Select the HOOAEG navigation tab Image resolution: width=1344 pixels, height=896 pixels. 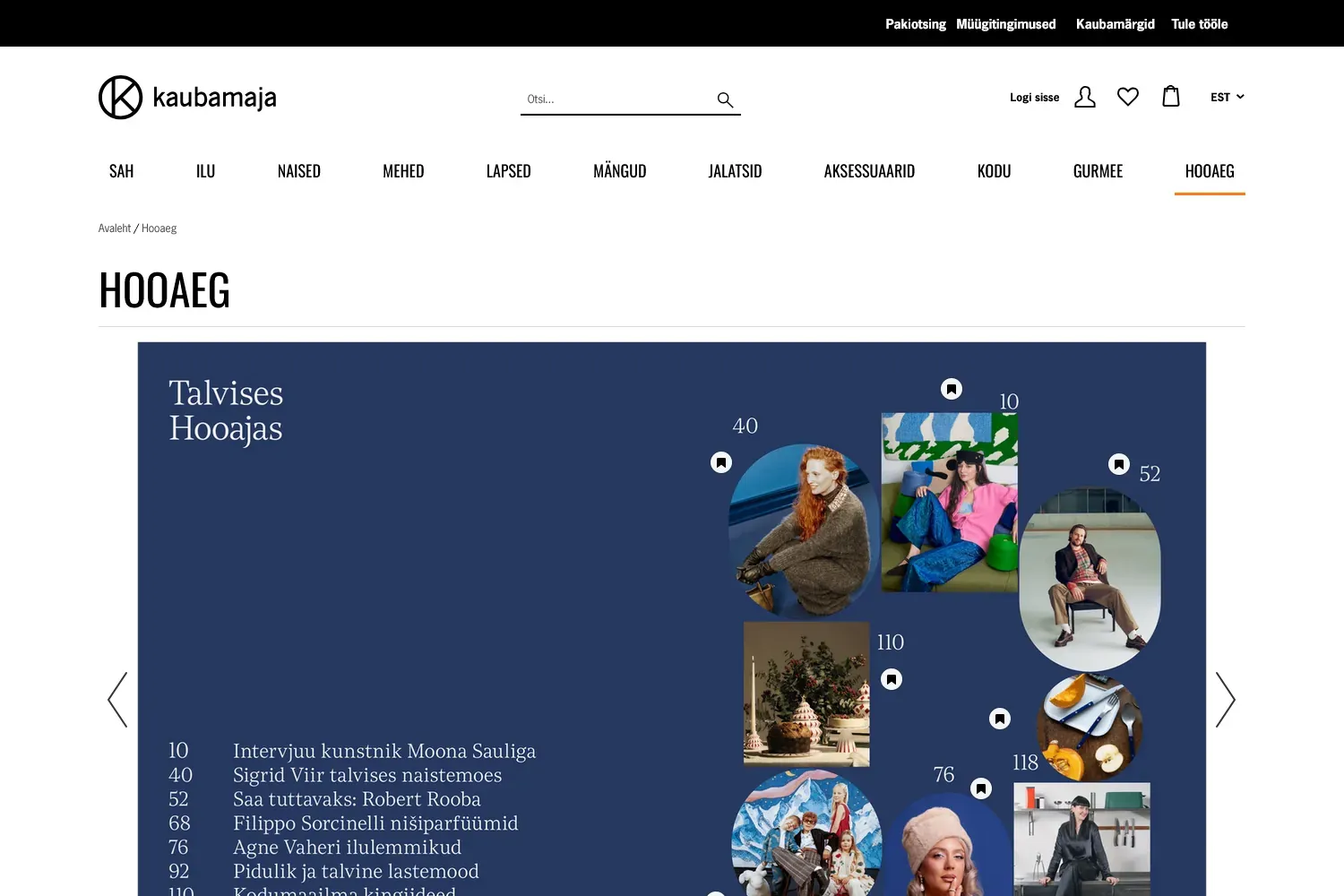[1209, 171]
